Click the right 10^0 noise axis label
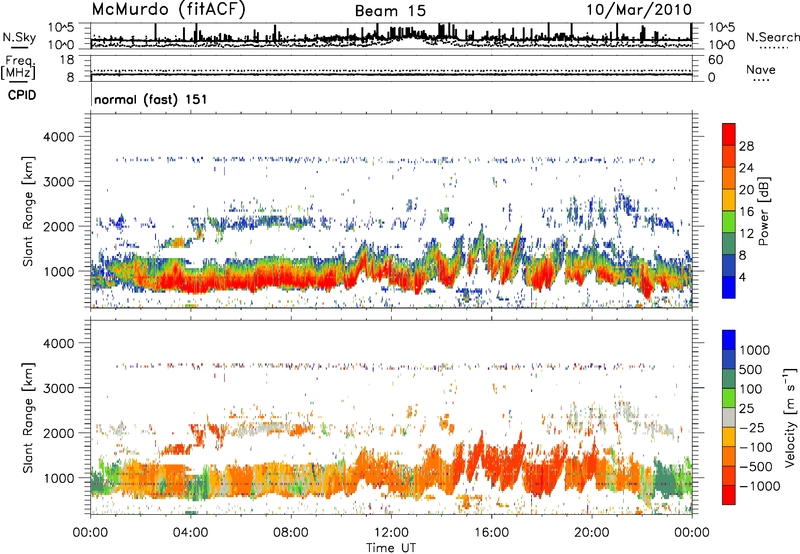This screenshot has width=800, height=554. tap(721, 45)
